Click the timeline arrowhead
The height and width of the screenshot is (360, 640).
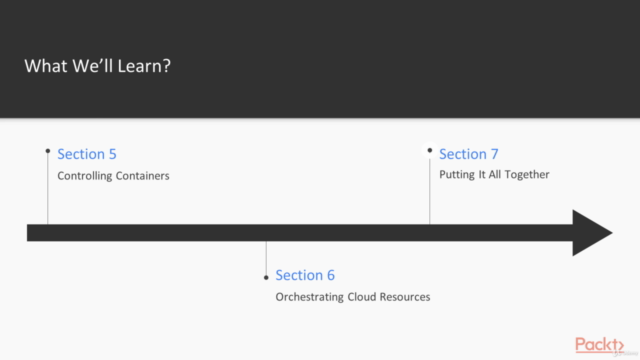(x=592, y=233)
